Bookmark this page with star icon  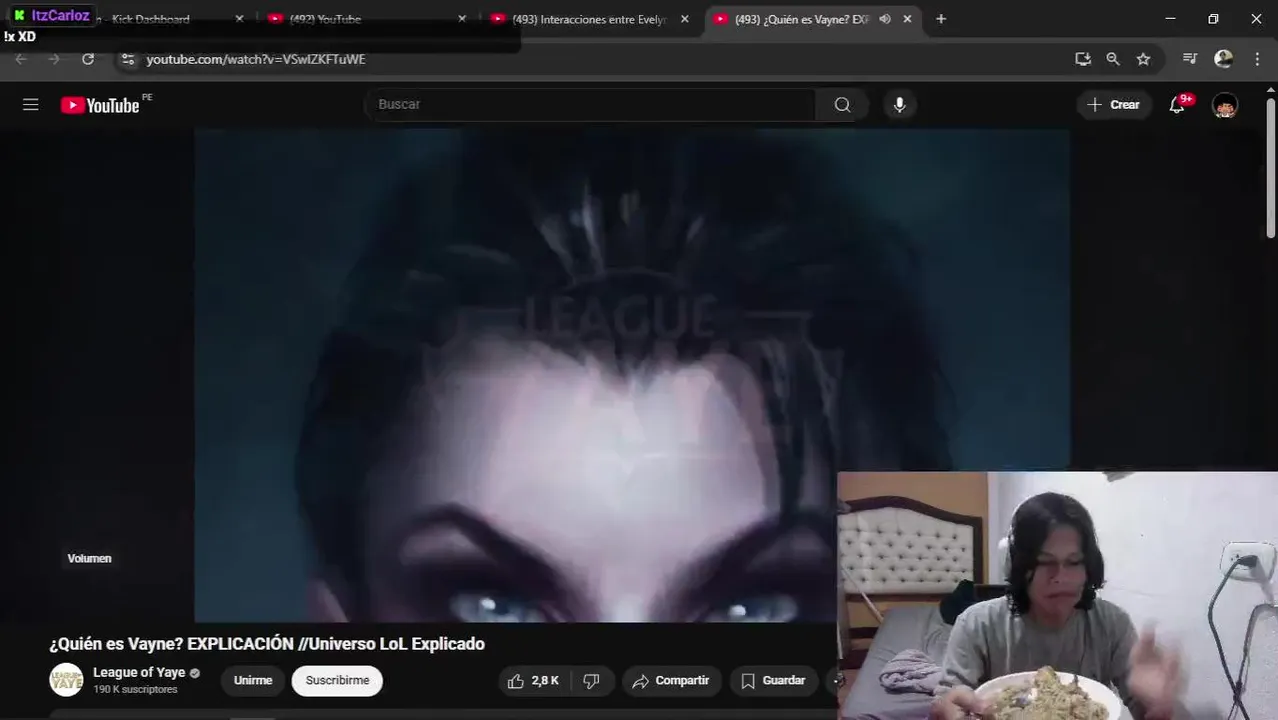point(1143,59)
